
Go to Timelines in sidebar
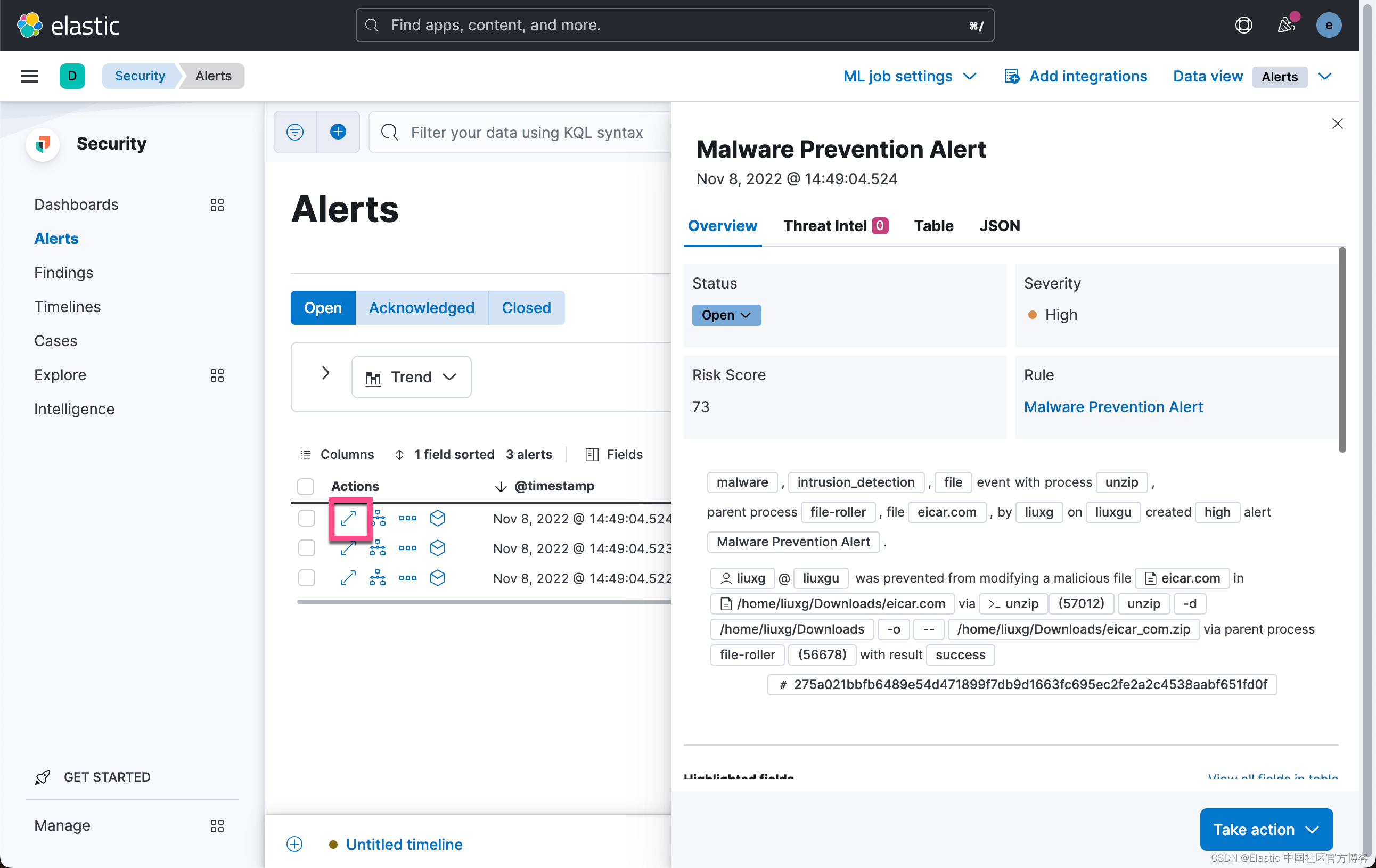[x=68, y=307]
